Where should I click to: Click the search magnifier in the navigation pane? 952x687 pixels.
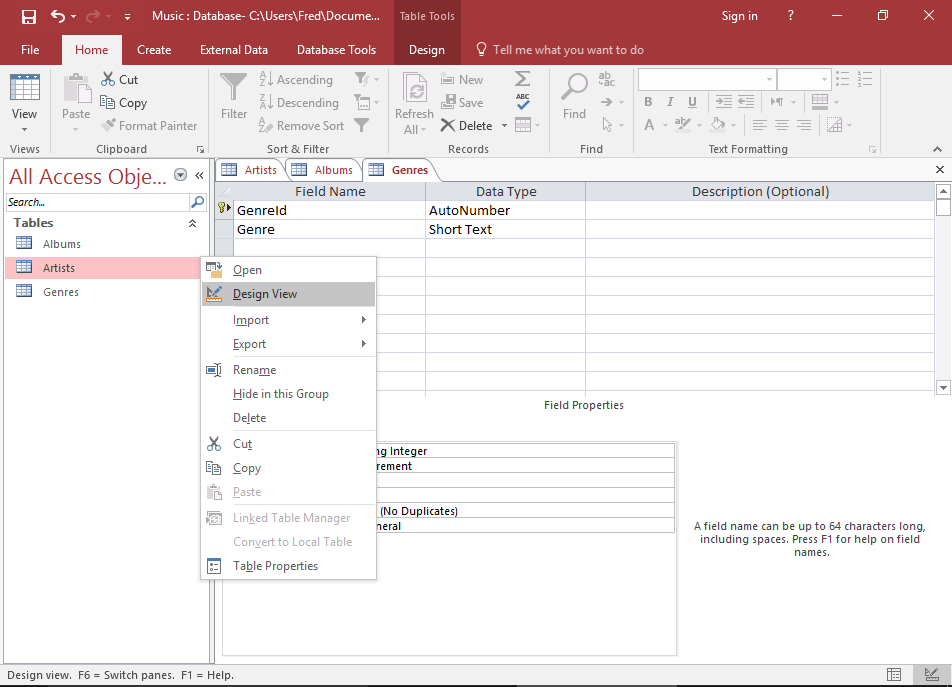click(197, 202)
